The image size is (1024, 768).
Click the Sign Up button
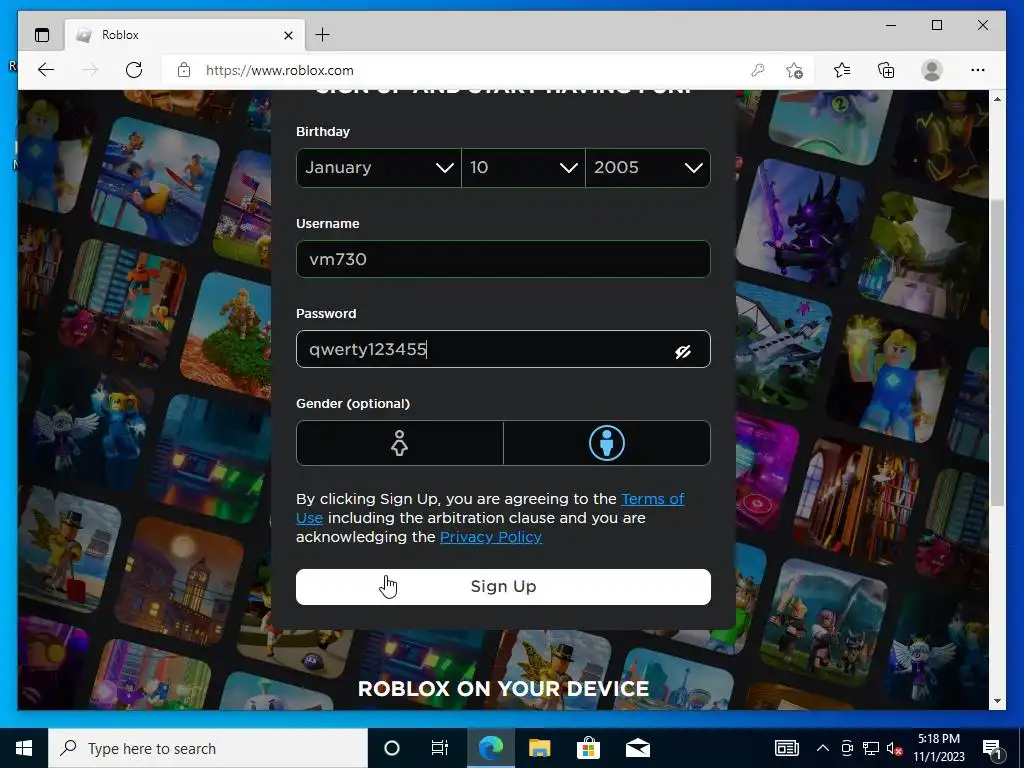click(x=503, y=586)
